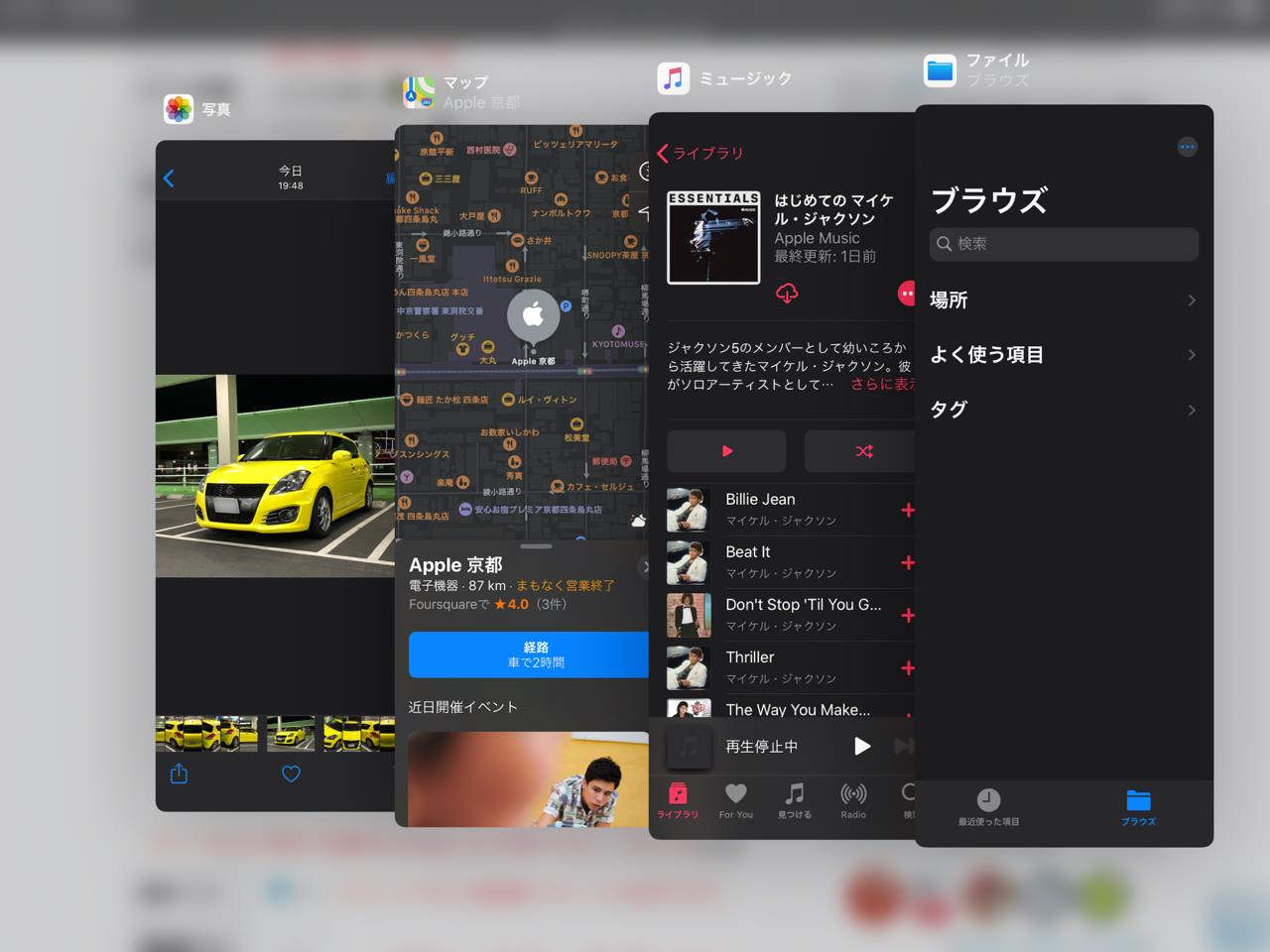
Task: Expand the タグ section in Files
Action: pos(1064,409)
